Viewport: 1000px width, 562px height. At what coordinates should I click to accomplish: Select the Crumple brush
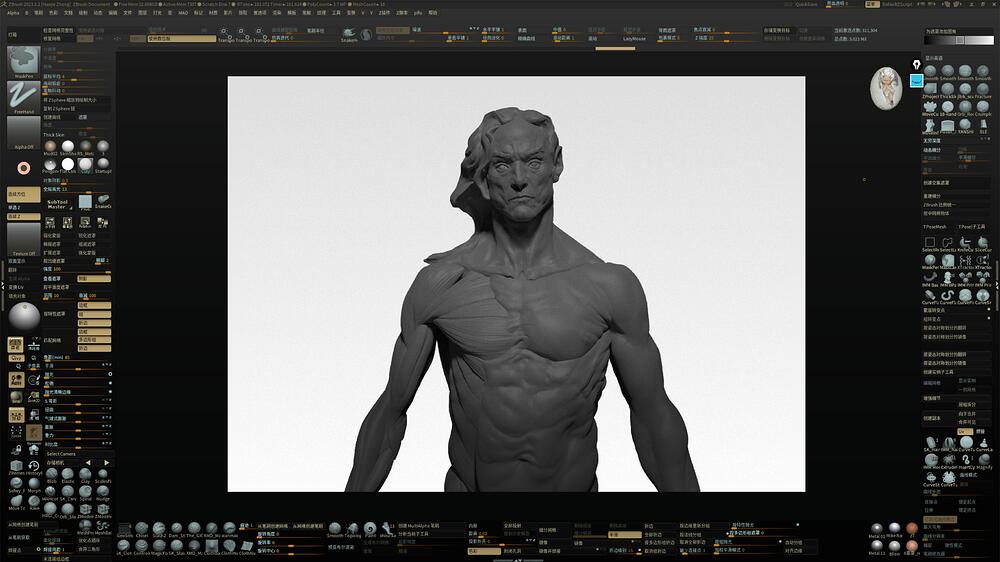coord(983,107)
